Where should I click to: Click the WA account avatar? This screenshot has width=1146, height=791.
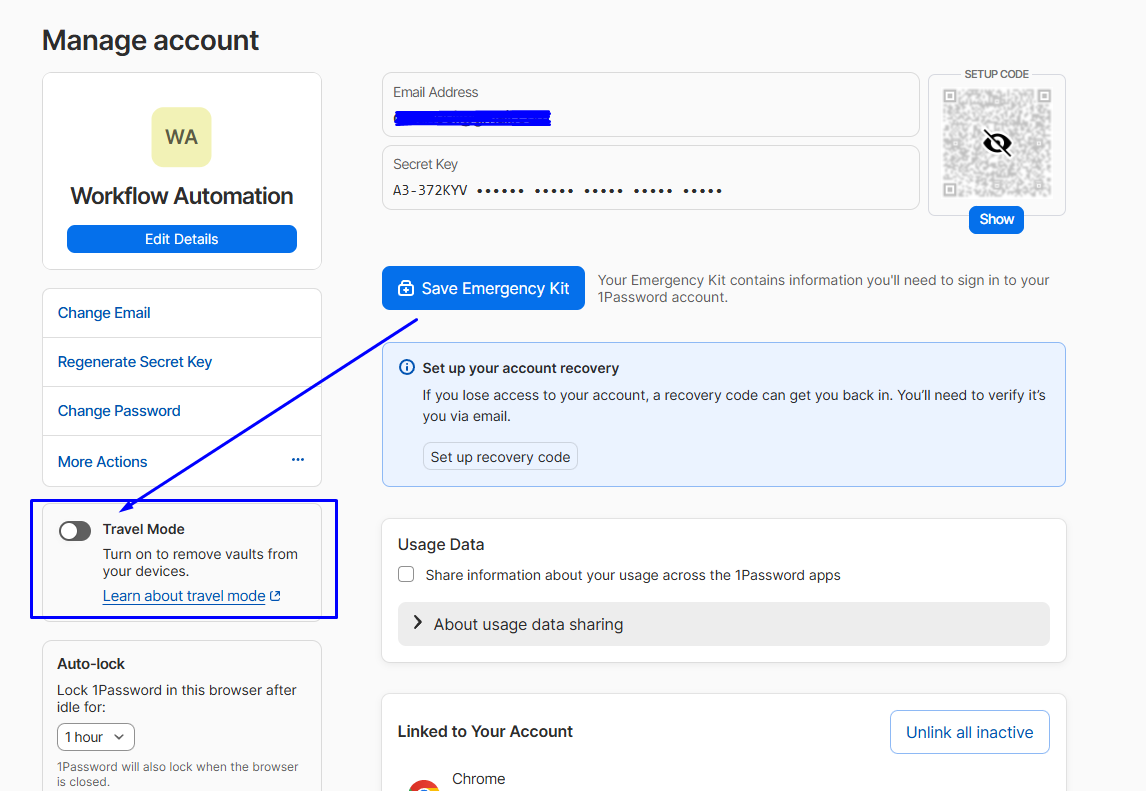(181, 137)
